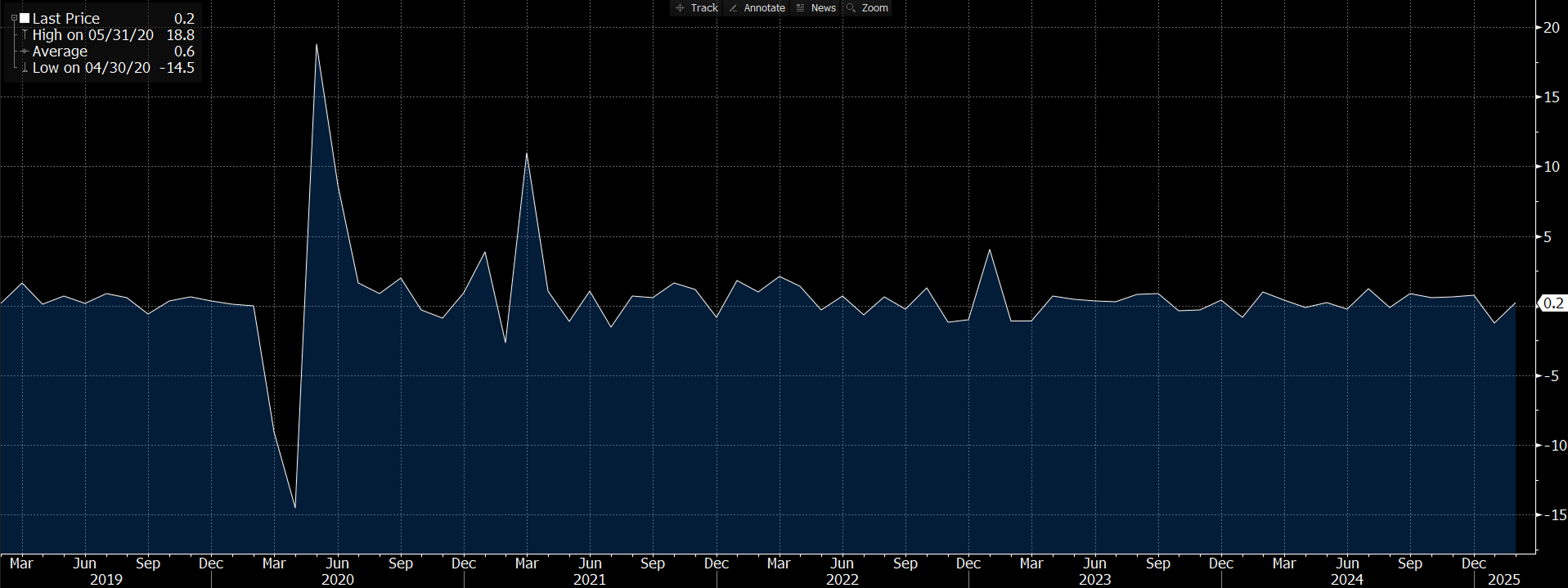Click the 18.8 peak point of May 2020
This screenshot has width=1568, height=588.
316,44
